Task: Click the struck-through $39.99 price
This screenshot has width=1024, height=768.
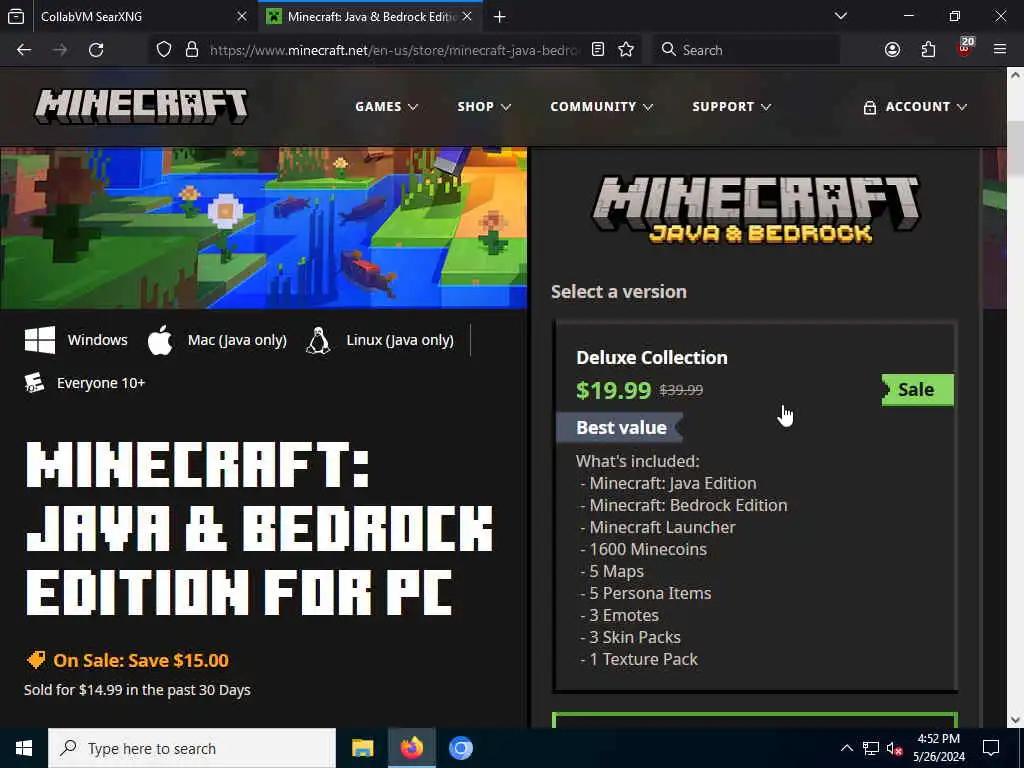Action: pyautogui.click(x=681, y=390)
